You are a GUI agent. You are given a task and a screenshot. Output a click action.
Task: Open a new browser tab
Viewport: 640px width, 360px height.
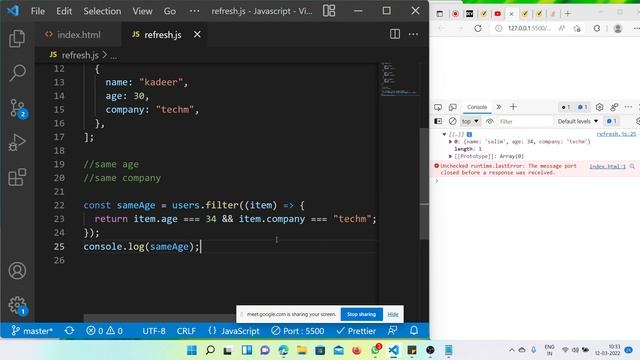pos(568,13)
